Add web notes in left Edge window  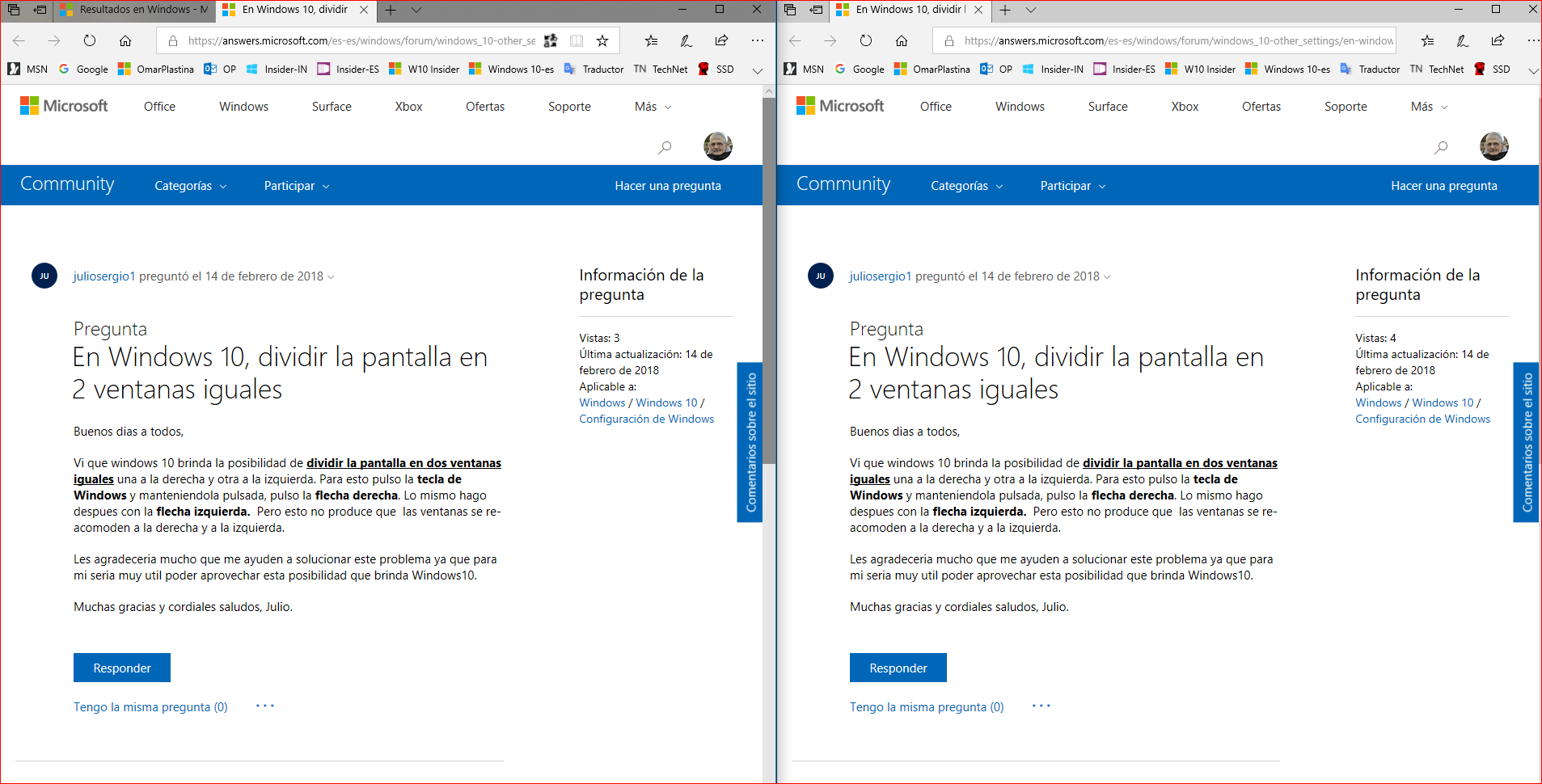click(x=687, y=40)
